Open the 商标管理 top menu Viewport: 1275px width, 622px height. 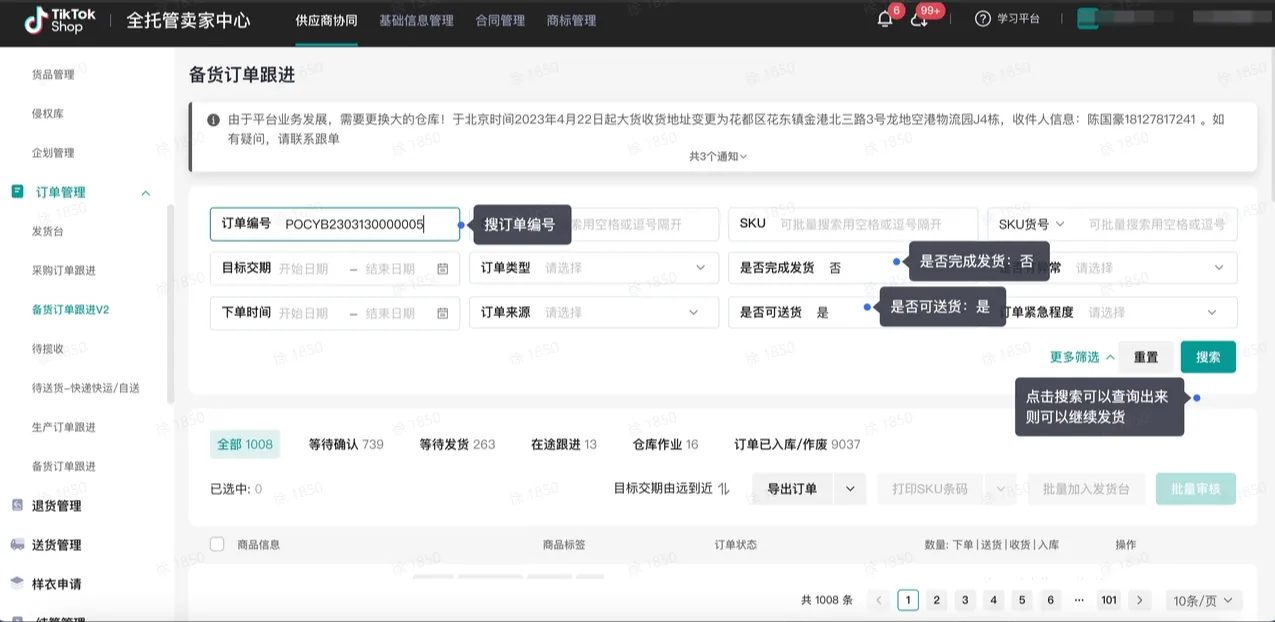click(x=571, y=20)
